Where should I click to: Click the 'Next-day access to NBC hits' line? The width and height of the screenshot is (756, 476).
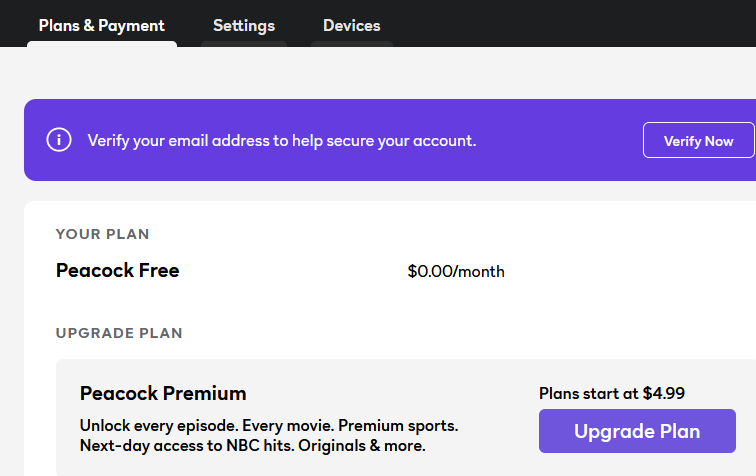pyautogui.click(x=252, y=446)
